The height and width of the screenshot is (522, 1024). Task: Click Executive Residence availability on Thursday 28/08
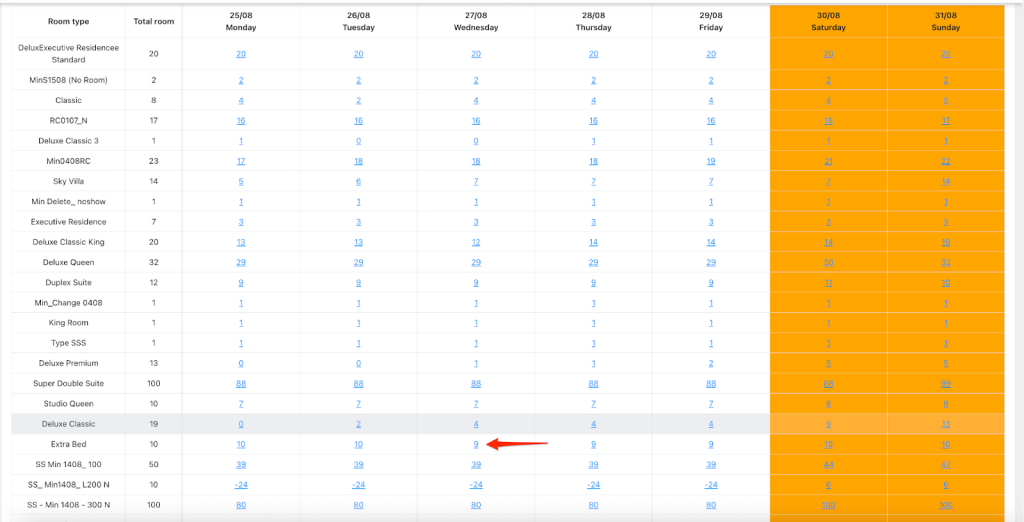[593, 222]
